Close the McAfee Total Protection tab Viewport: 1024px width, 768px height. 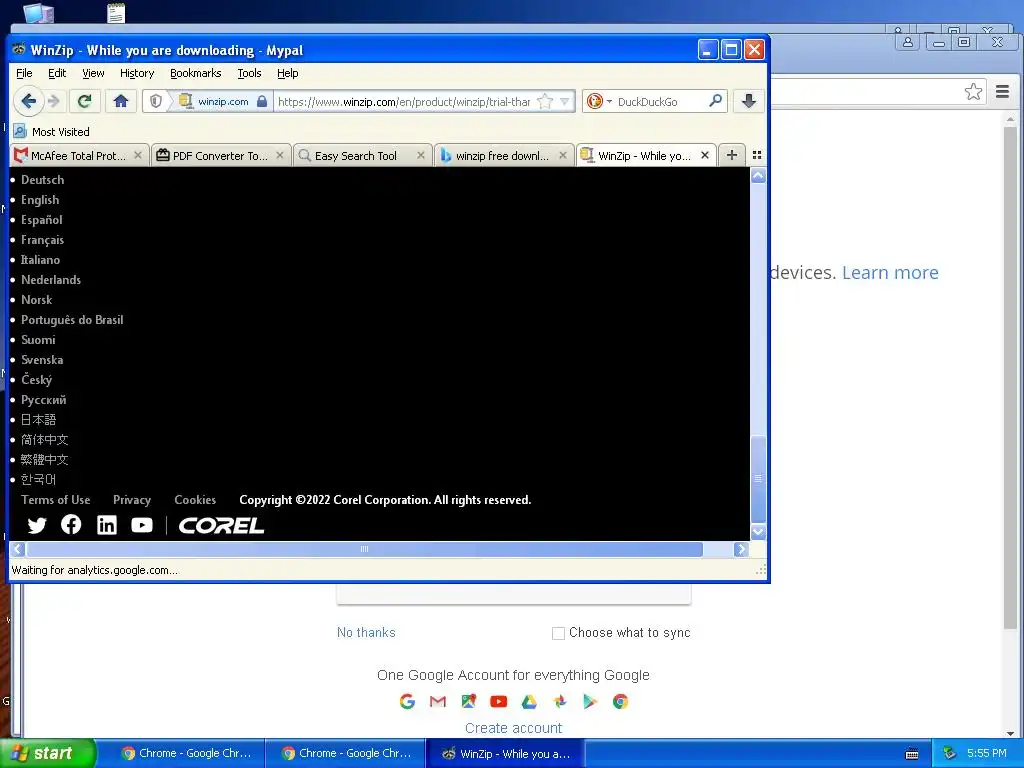pos(138,155)
